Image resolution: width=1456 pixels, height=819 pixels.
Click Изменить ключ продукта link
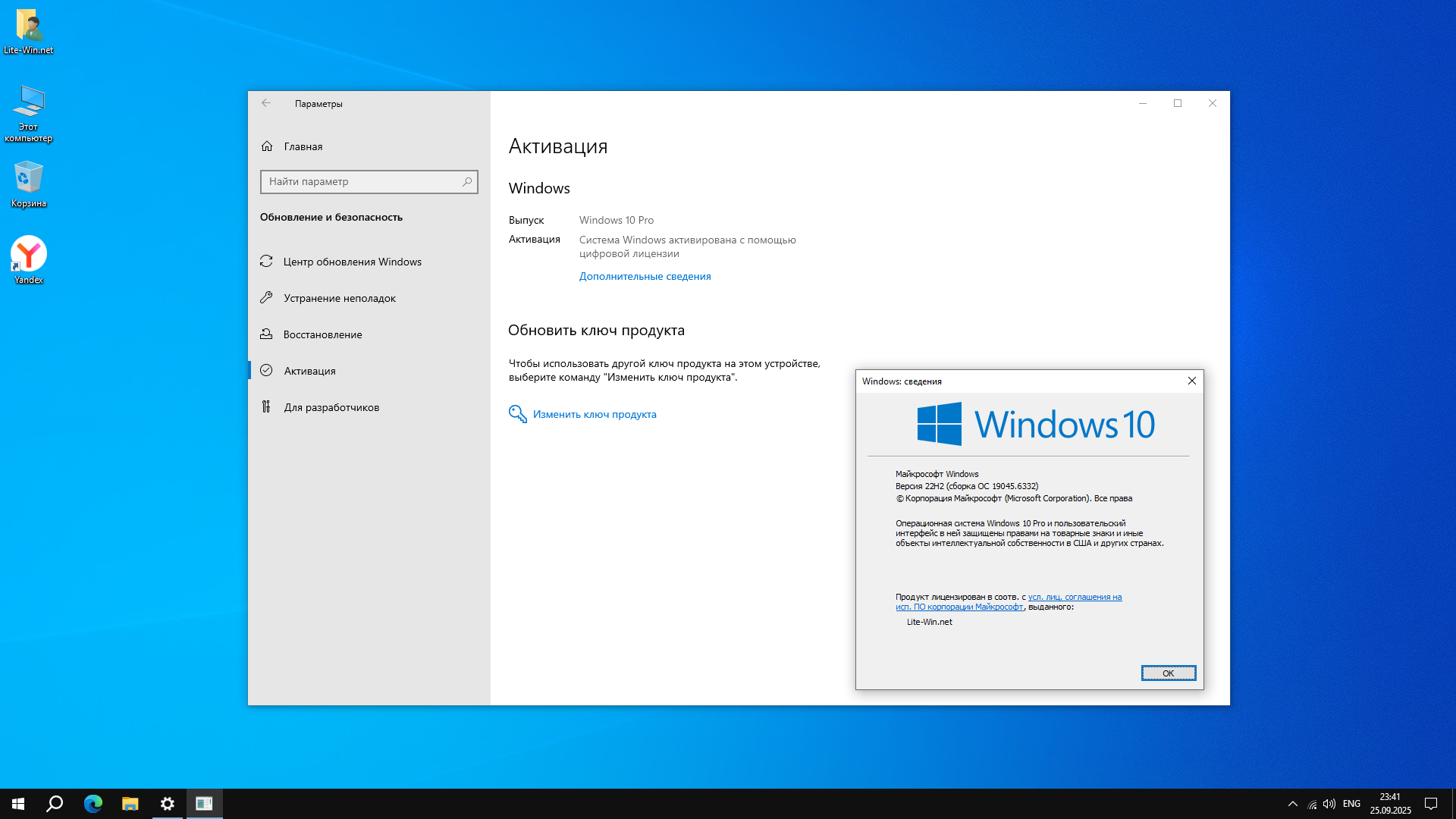(594, 414)
